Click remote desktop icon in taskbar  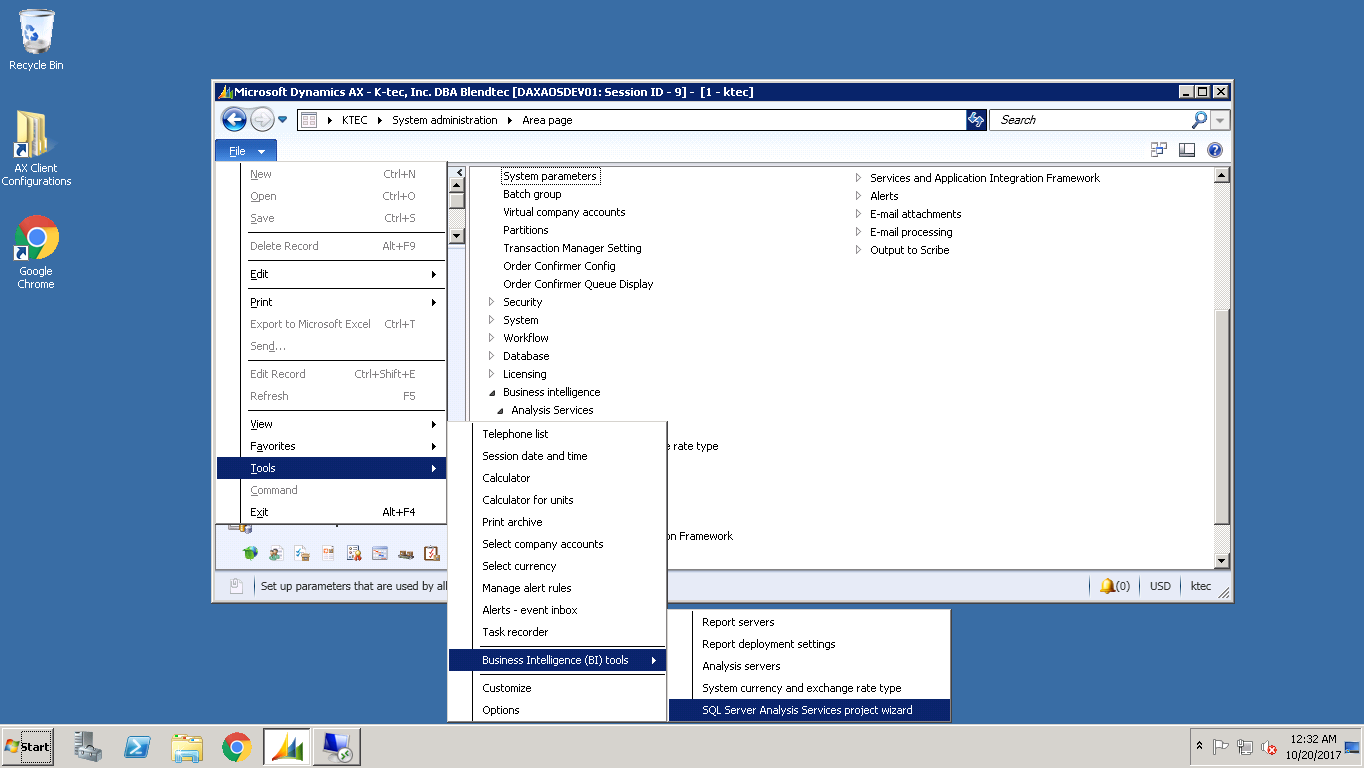click(x=336, y=747)
